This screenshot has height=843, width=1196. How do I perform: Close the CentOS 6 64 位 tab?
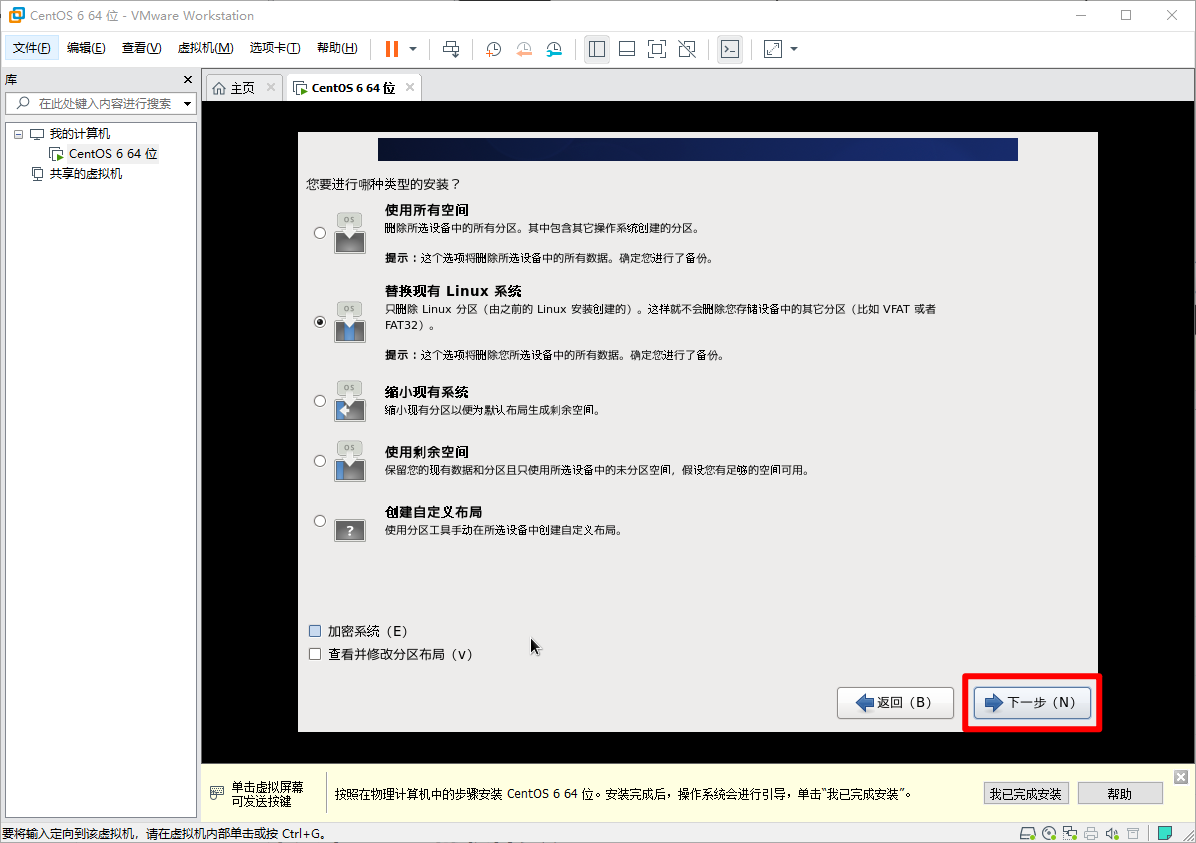(410, 87)
